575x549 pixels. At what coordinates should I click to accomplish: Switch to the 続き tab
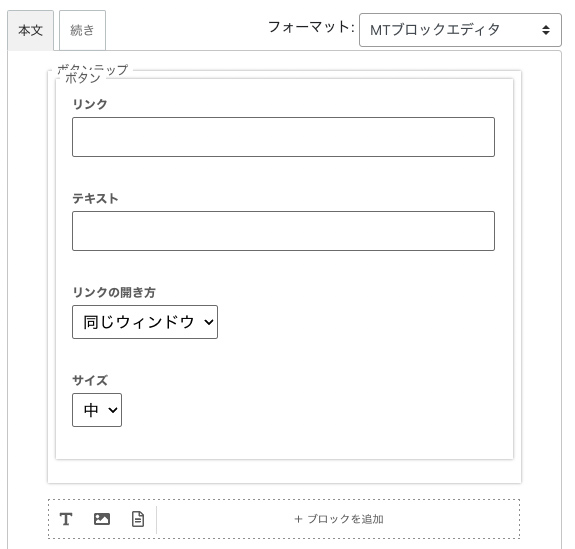click(x=82, y=30)
